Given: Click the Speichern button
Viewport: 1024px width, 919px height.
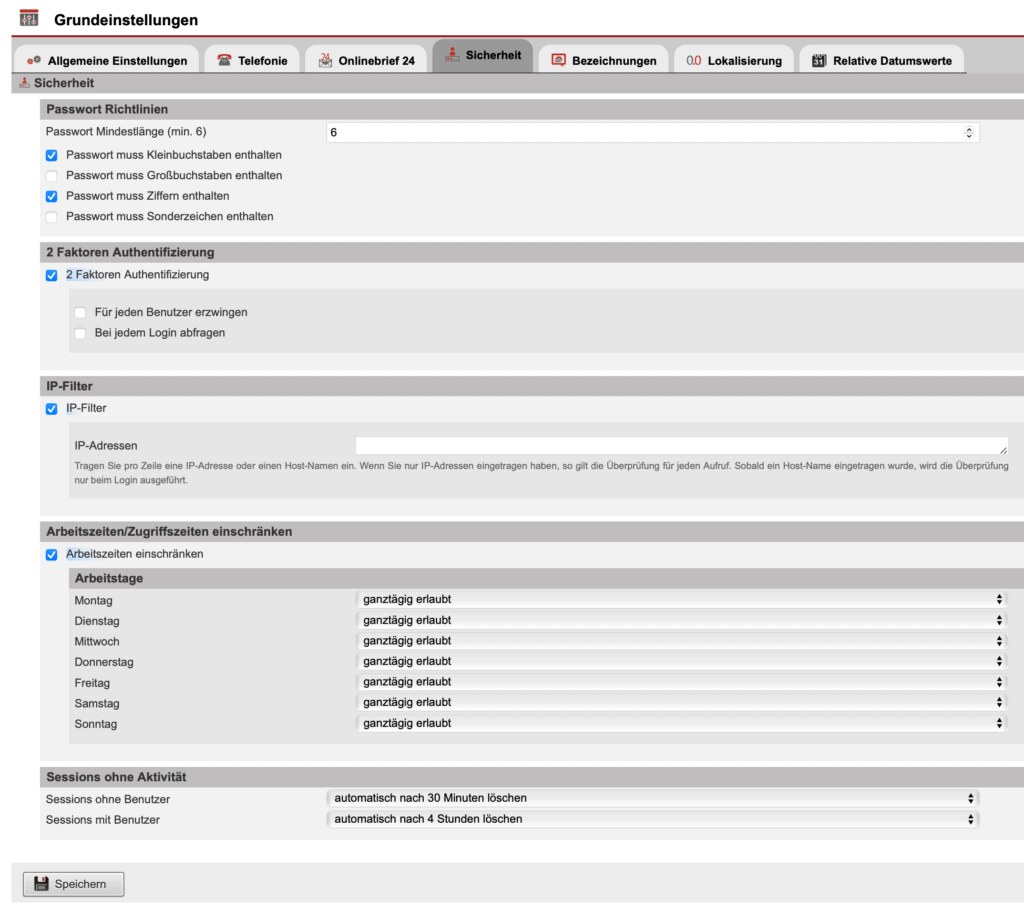Looking at the screenshot, I should [x=72, y=883].
